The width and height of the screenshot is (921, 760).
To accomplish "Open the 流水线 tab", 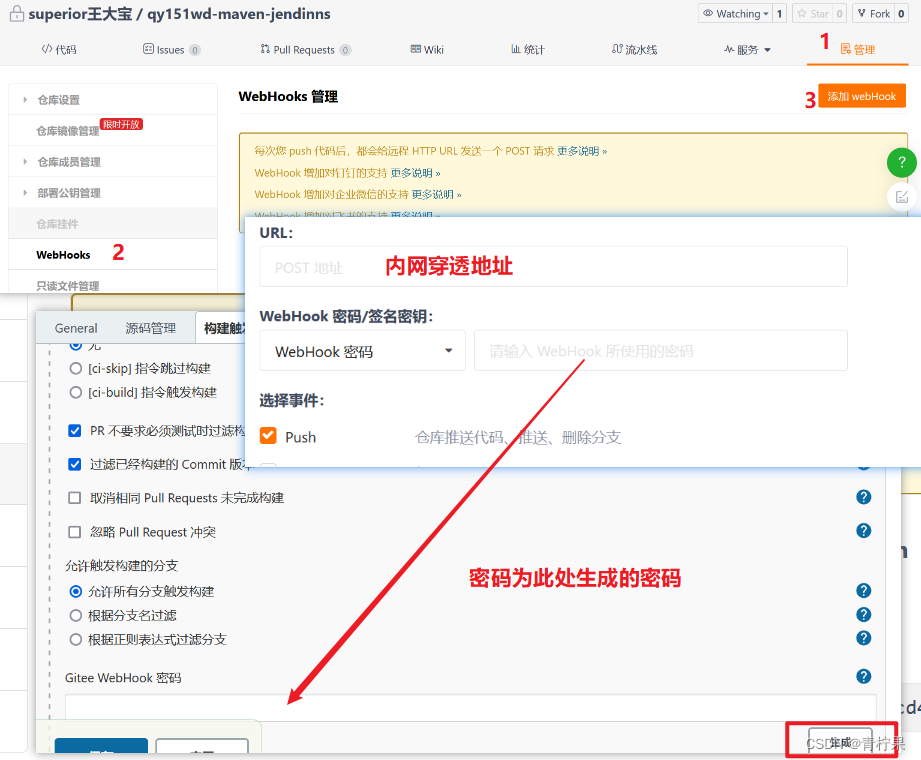I will pos(634,49).
